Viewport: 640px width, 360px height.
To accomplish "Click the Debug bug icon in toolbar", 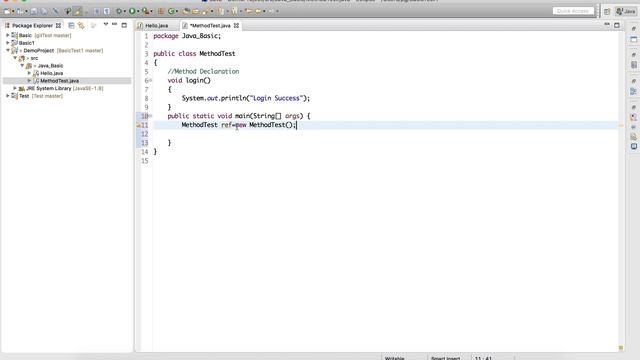I will pyautogui.click(x=119, y=11).
